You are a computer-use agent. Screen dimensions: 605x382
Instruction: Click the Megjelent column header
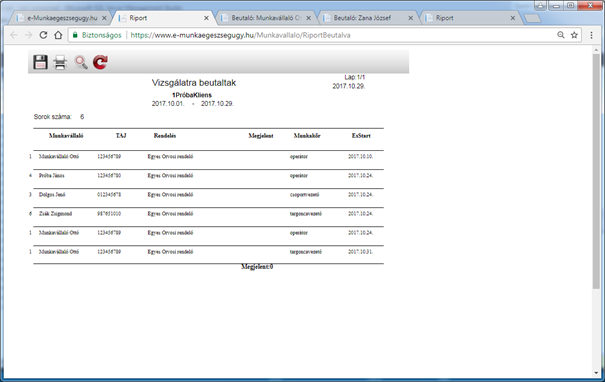(x=261, y=136)
